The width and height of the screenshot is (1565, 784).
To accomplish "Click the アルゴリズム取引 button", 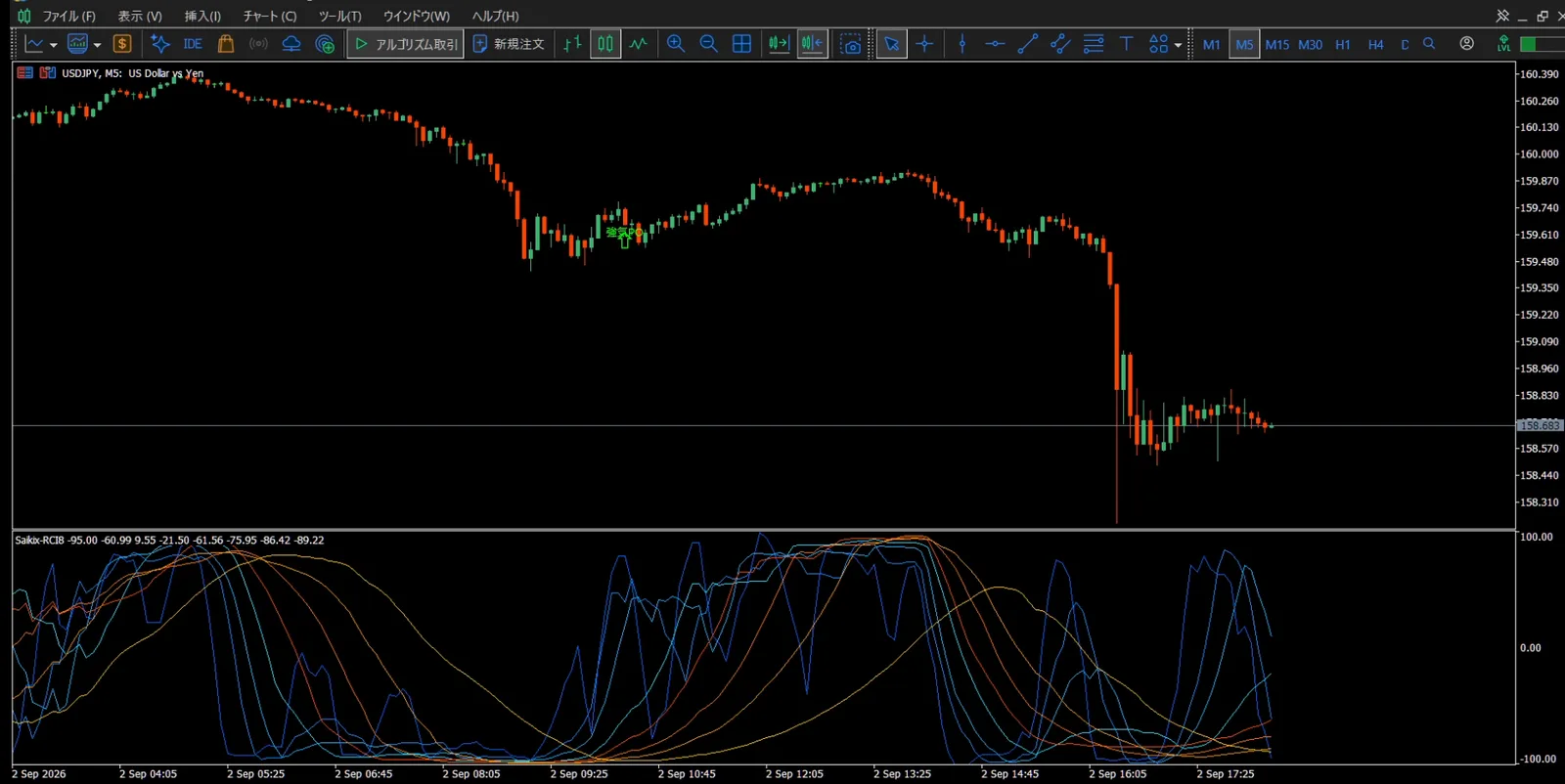I will pos(405,44).
